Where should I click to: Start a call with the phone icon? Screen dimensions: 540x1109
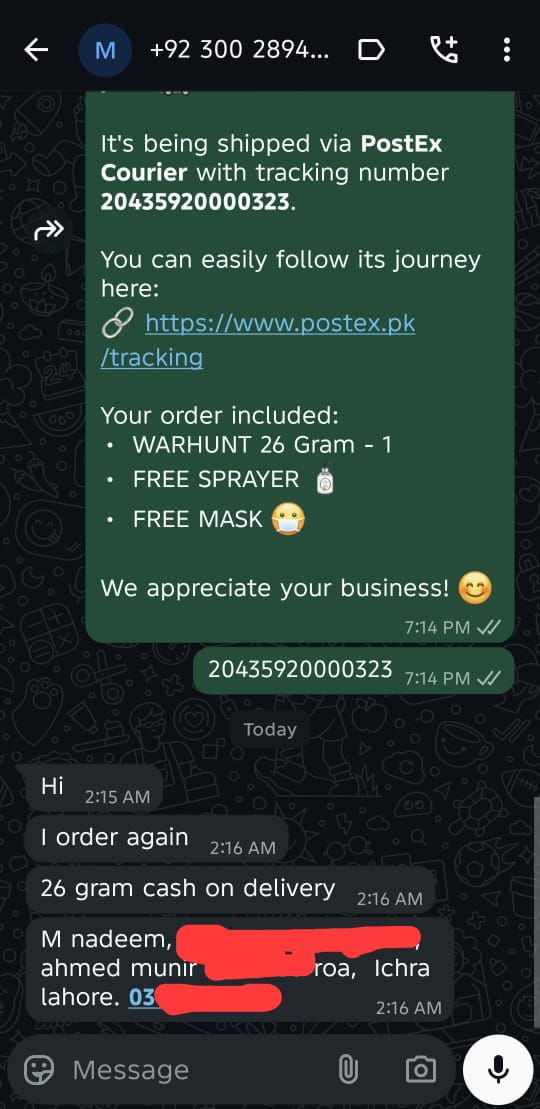point(444,50)
